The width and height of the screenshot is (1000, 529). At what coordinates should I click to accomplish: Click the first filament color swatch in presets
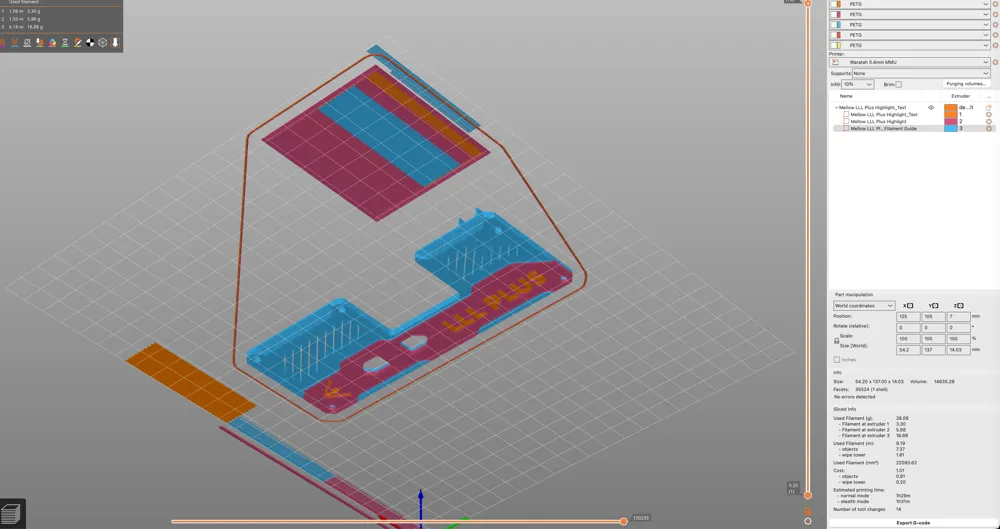[x=835, y=4]
